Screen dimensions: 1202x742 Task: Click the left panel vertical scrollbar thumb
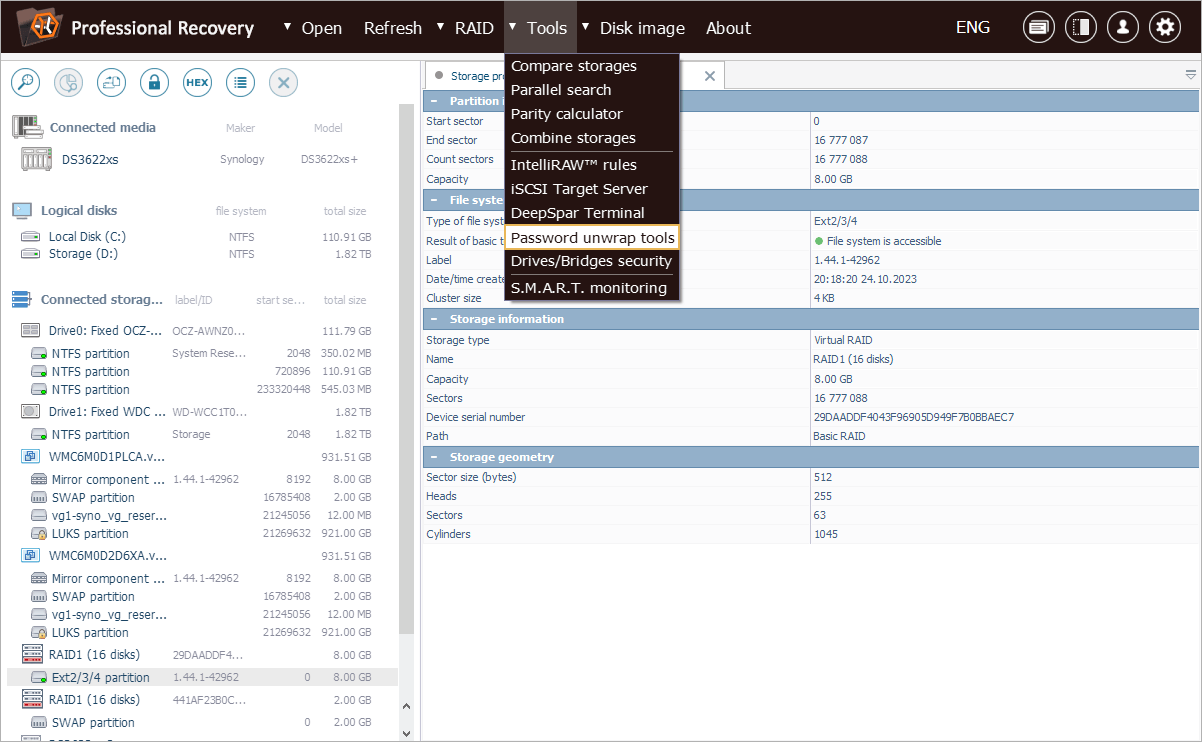tap(407, 368)
